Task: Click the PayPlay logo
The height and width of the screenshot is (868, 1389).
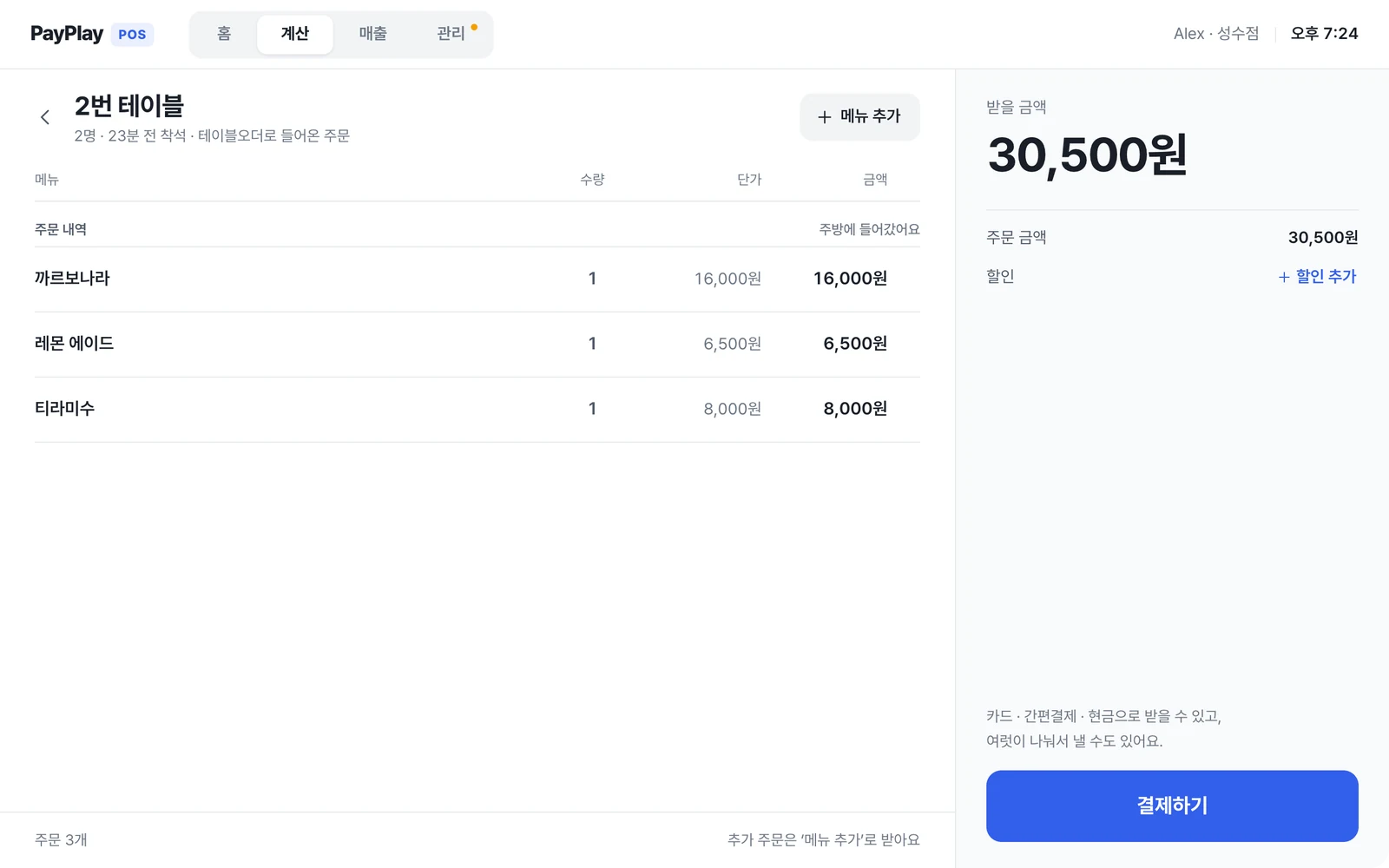Action: (x=67, y=34)
